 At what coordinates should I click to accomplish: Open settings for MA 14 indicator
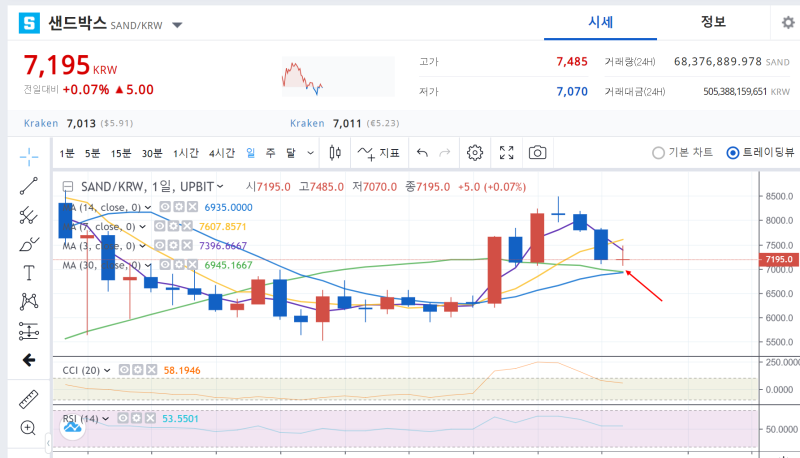(x=179, y=207)
